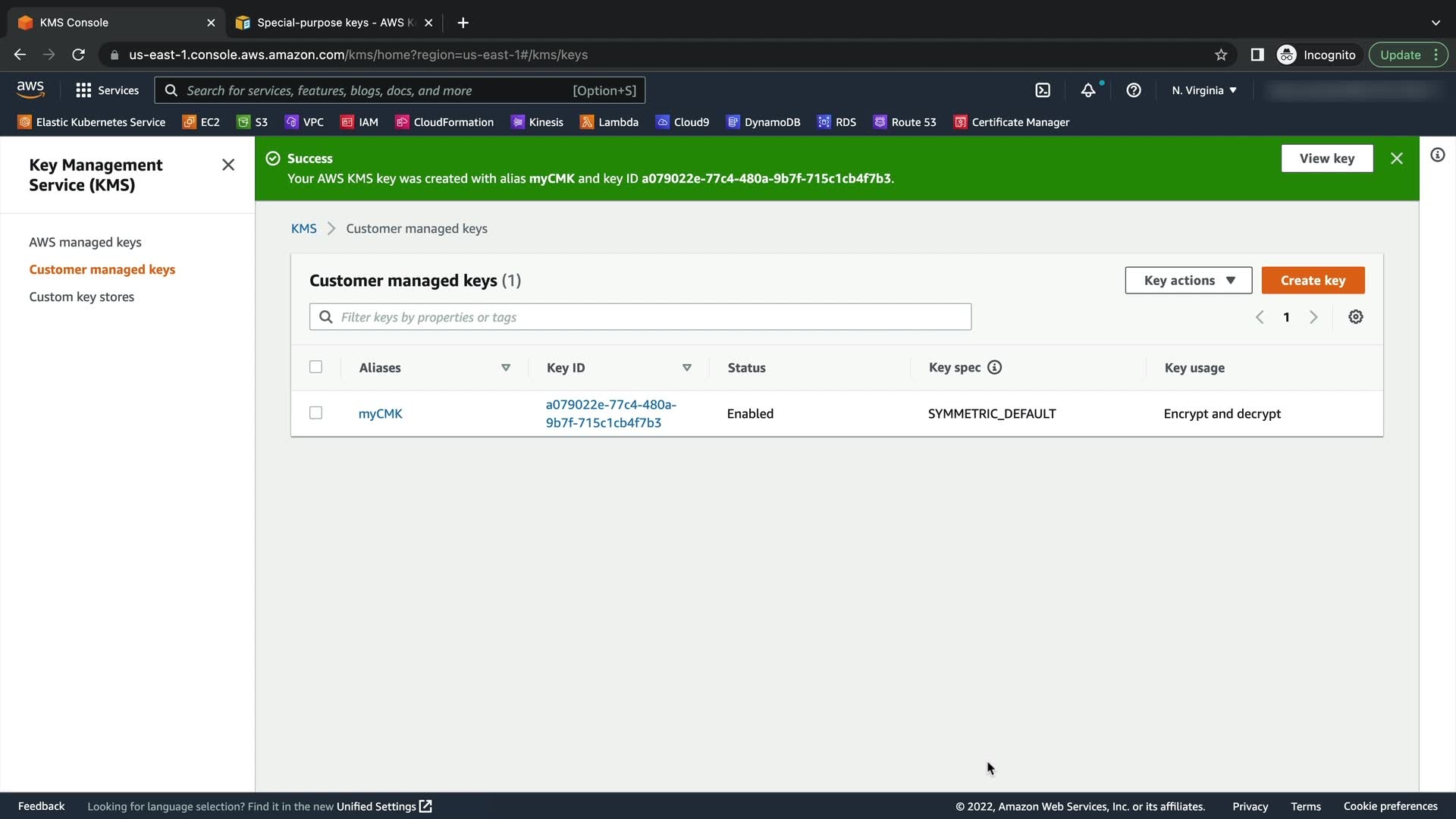Expand the Key actions dropdown
The width and height of the screenshot is (1456, 819).
pos(1189,281)
